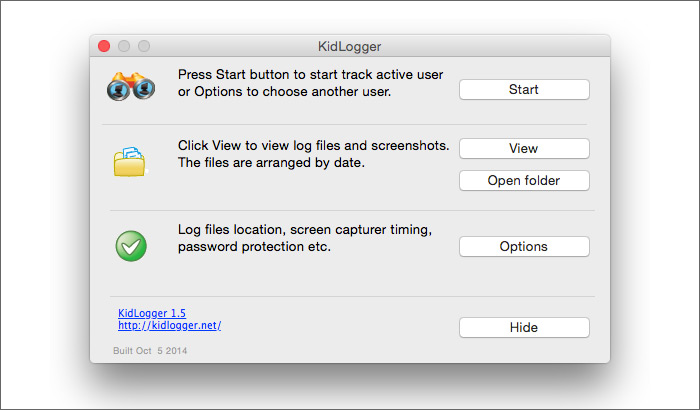Click the log files folder icon
This screenshot has width=700, height=410.
pyautogui.click(x=131, y=161)
